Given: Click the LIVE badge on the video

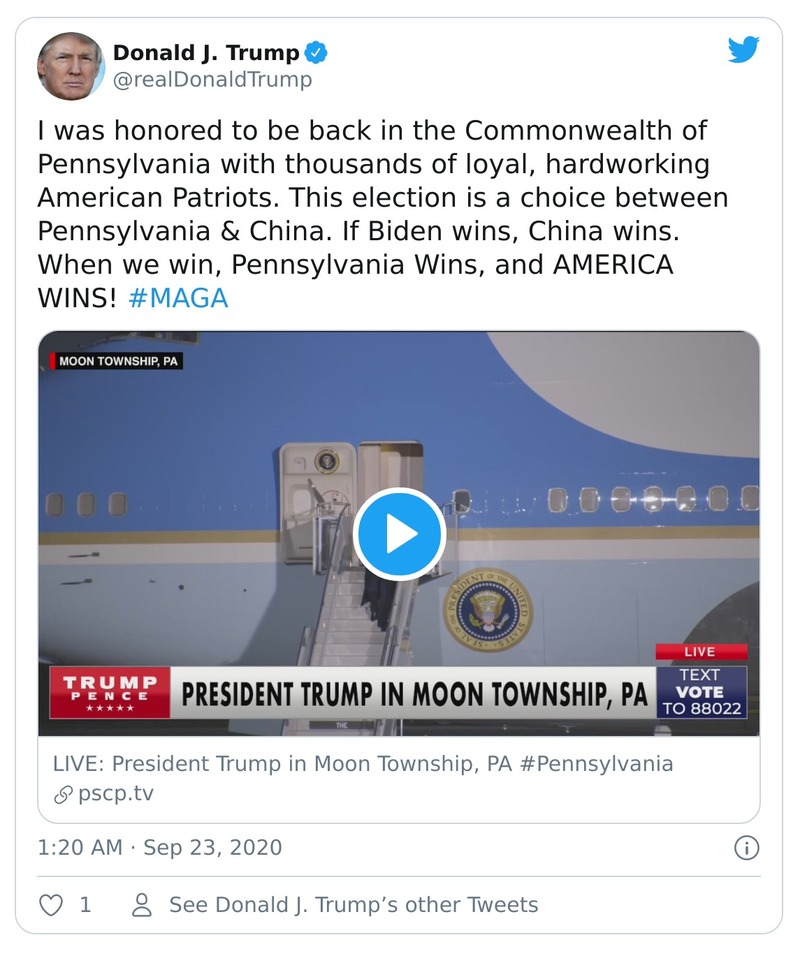Looking at the screenshot, I should (703, 651).
